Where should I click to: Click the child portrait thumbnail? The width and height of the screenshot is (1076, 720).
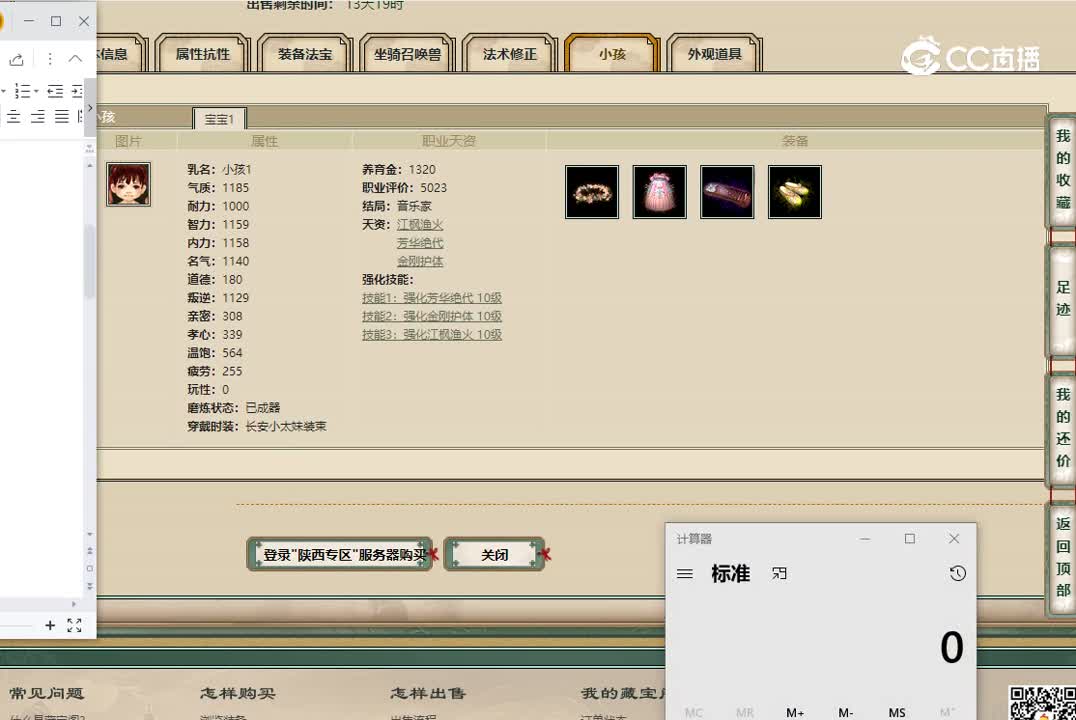[x=128, y=184]
